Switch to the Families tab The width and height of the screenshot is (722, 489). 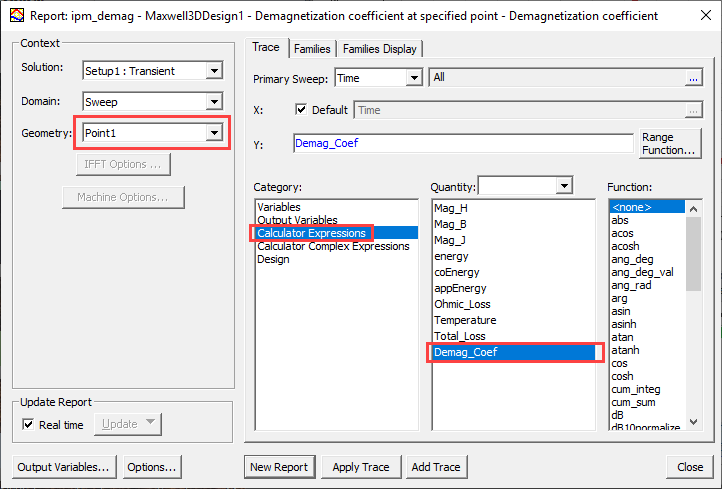point(312,49)
